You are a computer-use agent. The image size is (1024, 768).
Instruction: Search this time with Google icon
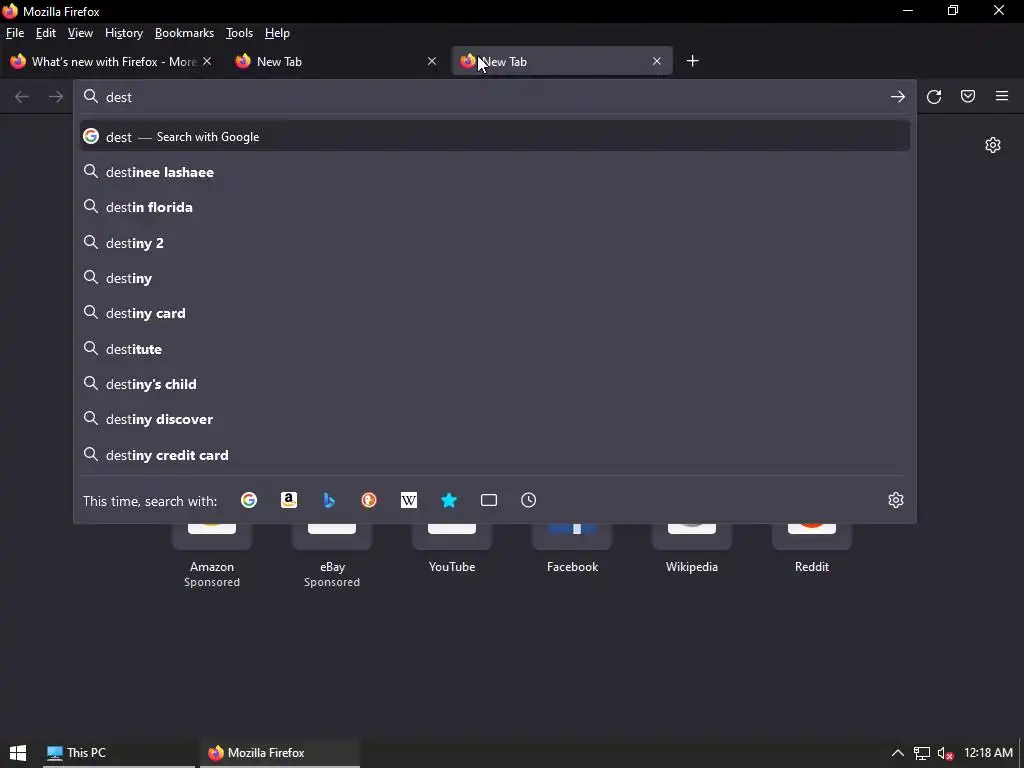pyautogui.click(x=249, y=500)
